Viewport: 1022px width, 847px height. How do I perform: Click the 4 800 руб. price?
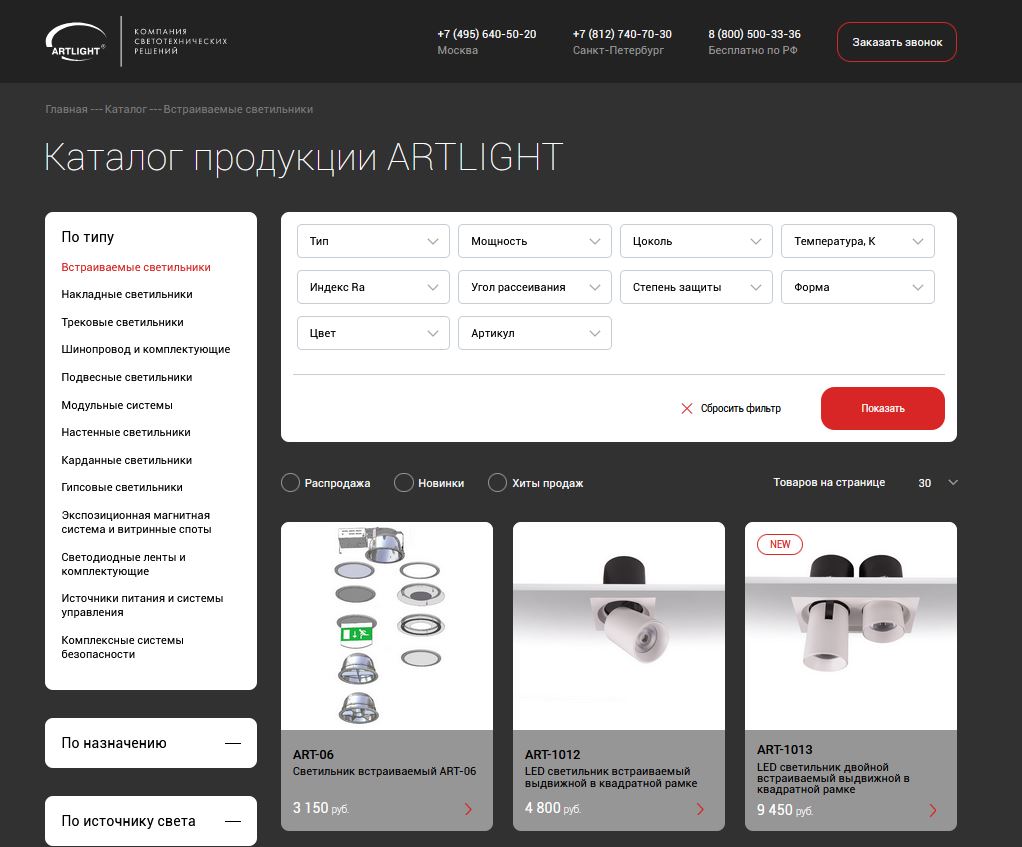tap(553, 808)
